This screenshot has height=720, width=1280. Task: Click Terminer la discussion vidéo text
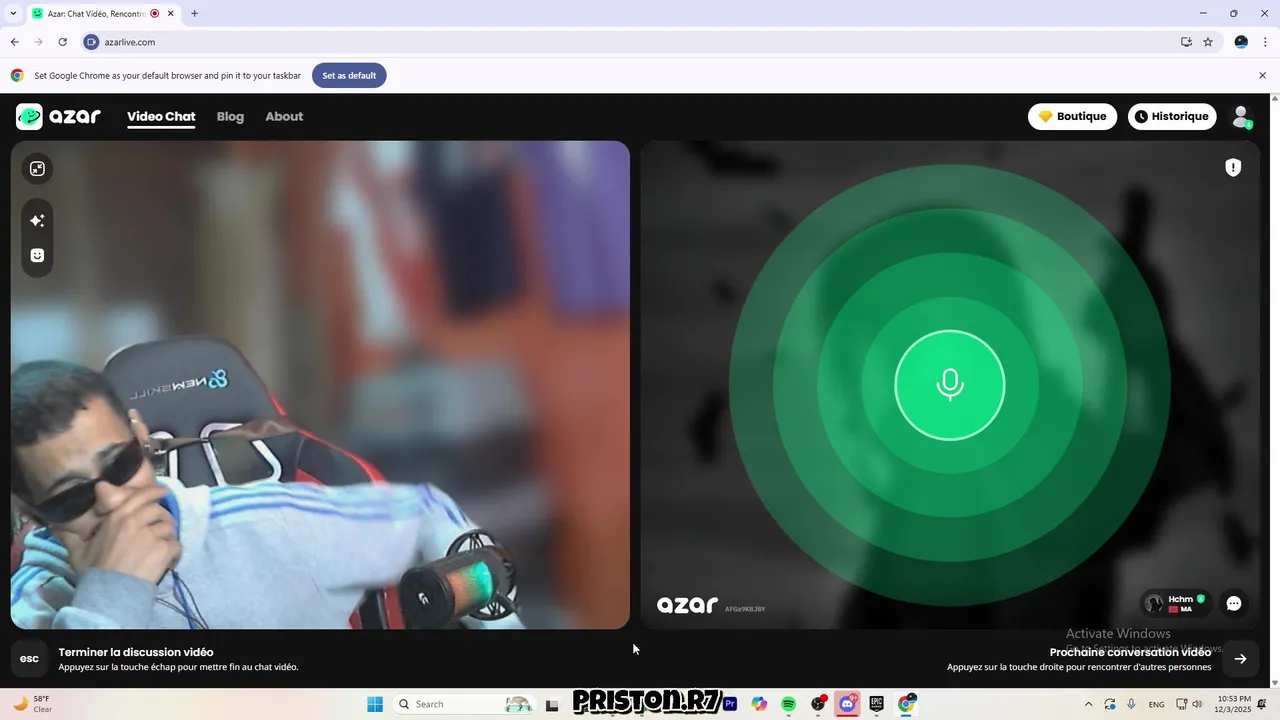point(136,652)
